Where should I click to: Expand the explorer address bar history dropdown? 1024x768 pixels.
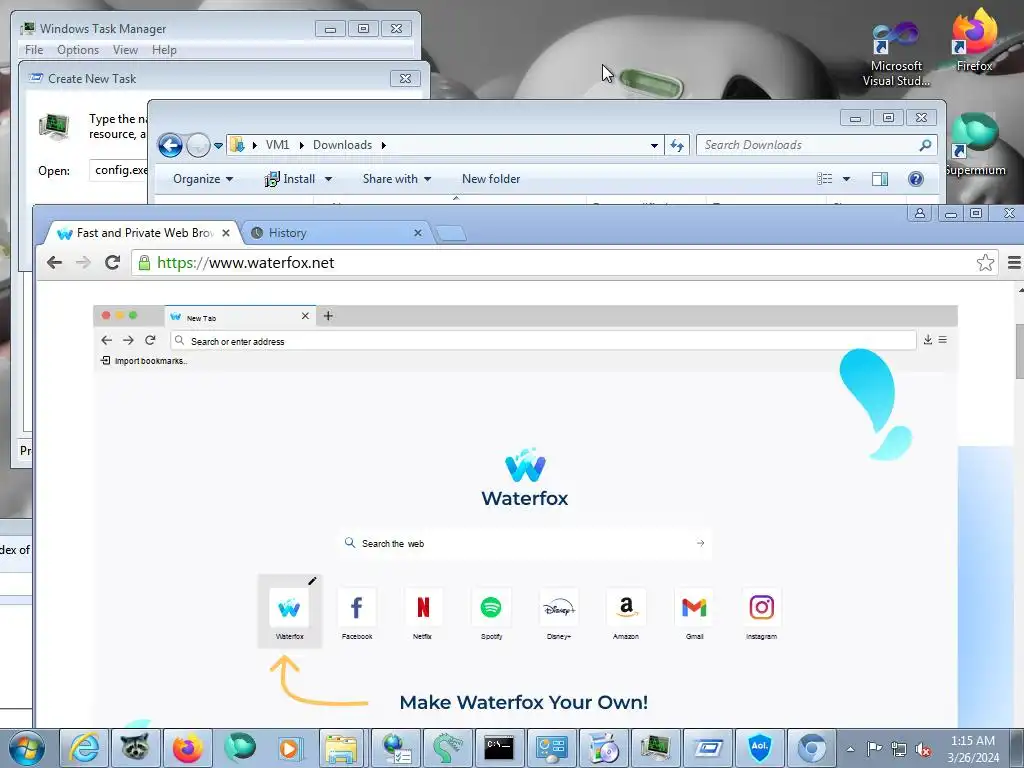pos(654,145)
